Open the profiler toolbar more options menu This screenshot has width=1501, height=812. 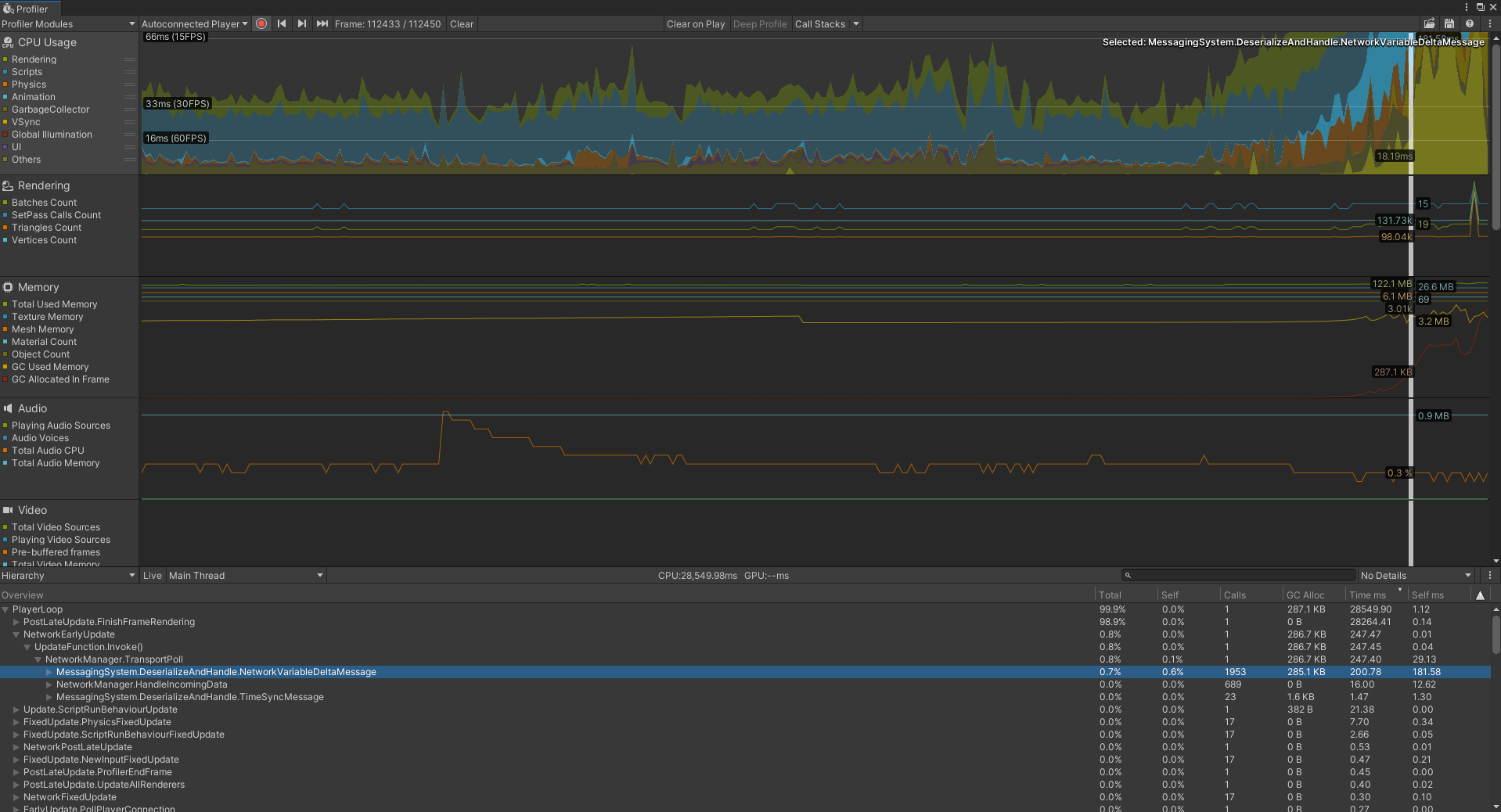[x=1490, y=24]
